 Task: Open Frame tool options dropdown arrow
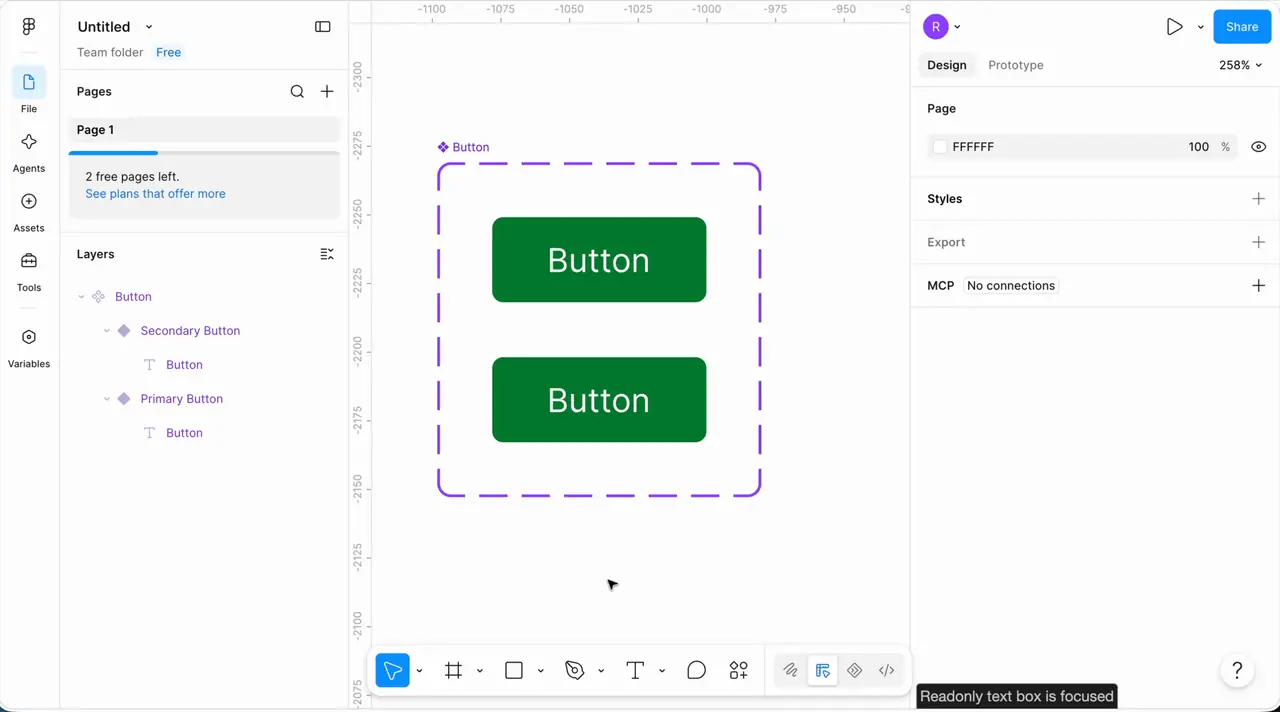(x=480, y=670)
